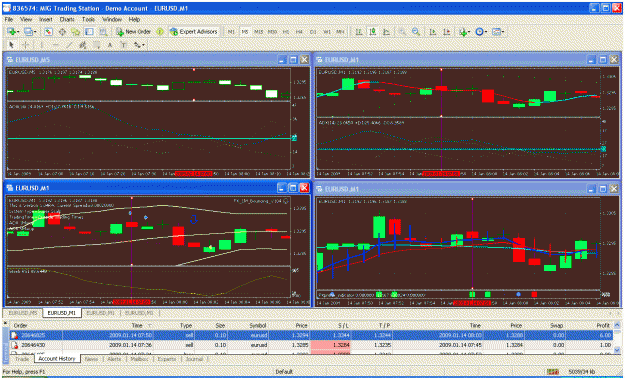This screenshot has width=625, height=378.
Task: Set timeframe to M15
Action: click(258, 32)
